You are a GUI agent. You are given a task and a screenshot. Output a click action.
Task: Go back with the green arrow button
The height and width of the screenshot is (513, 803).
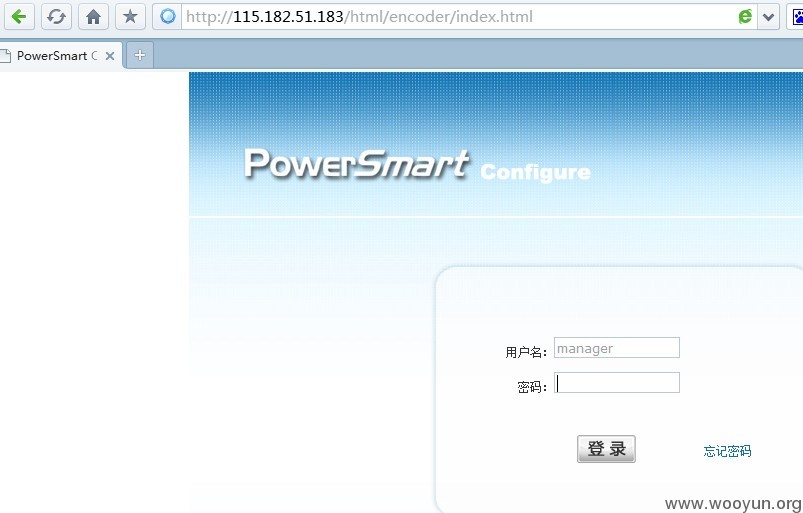19,17
